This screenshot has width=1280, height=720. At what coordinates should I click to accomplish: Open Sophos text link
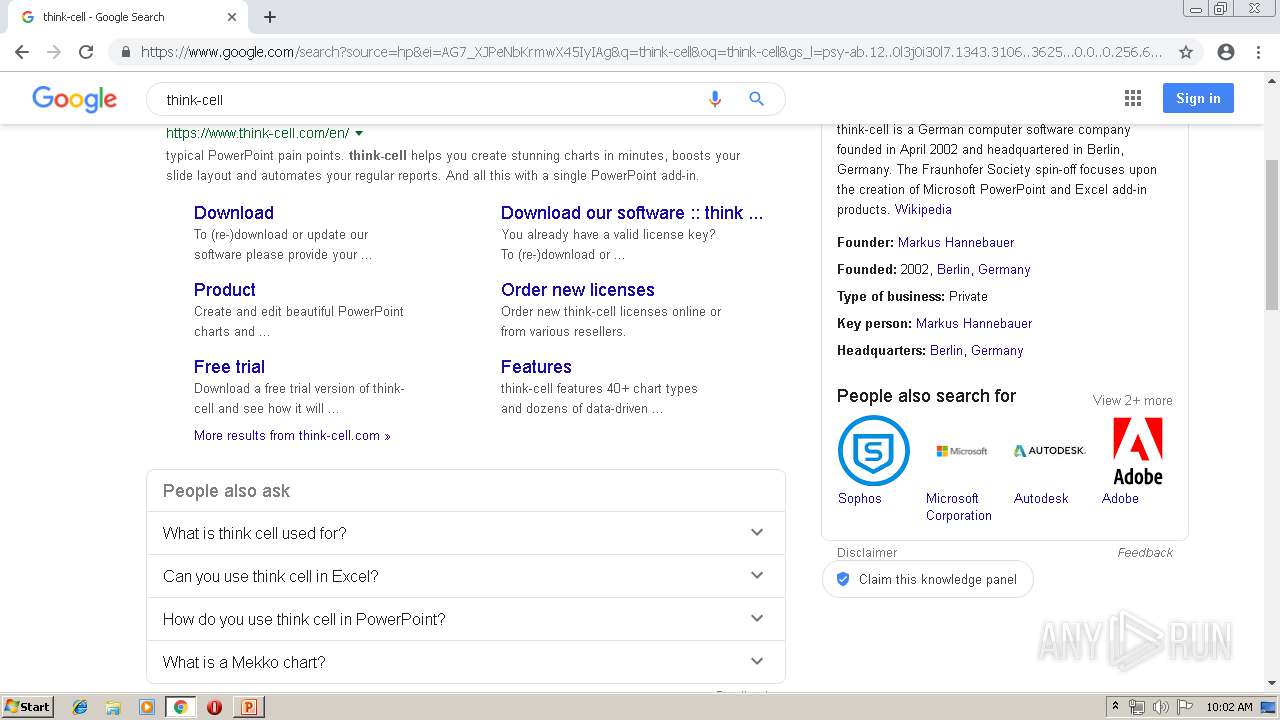(860, 498)
